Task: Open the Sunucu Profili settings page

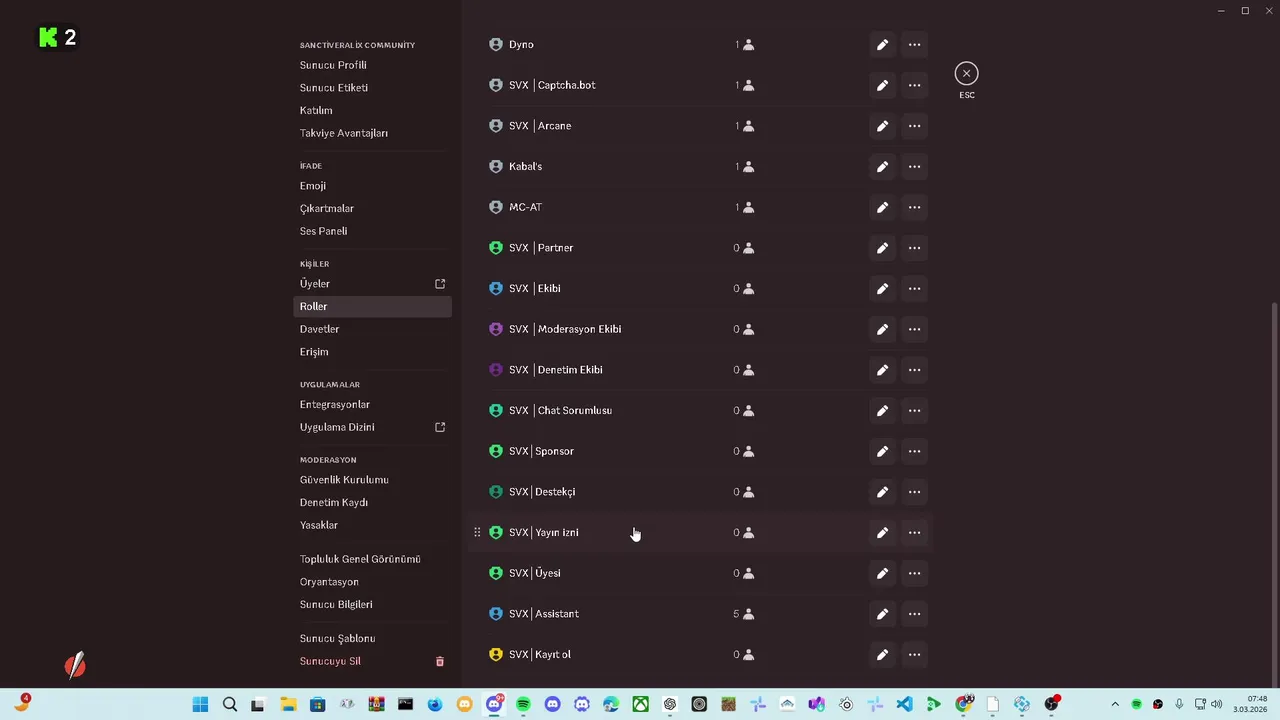Action: (333, 65)
